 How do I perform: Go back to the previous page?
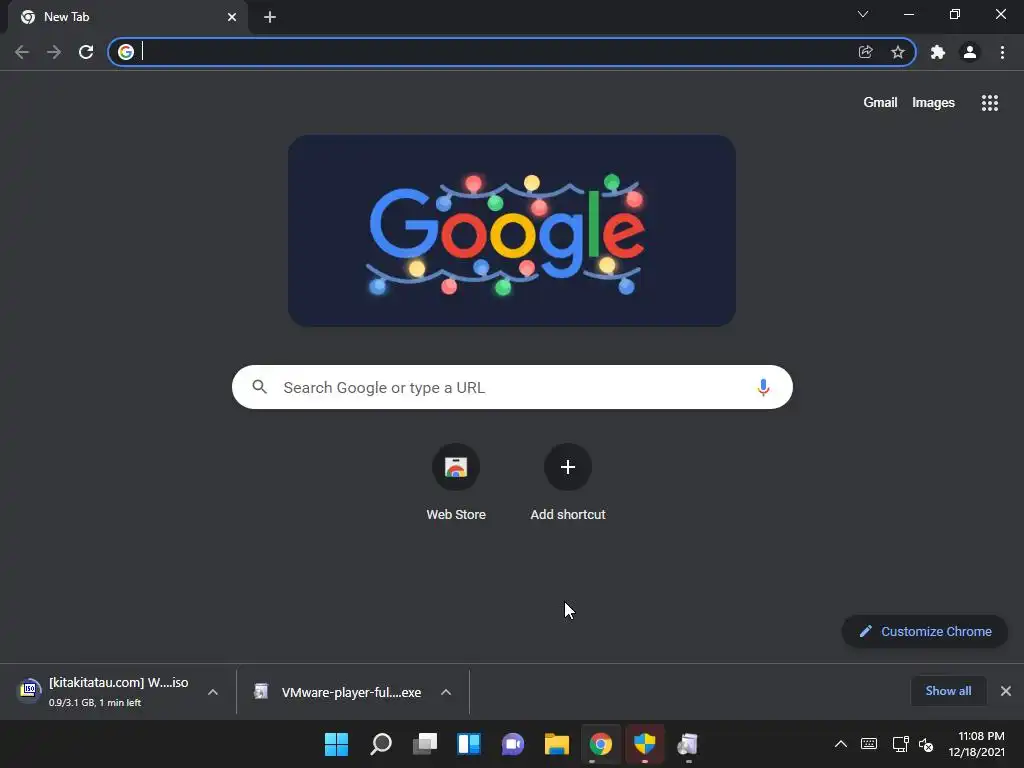click(x=22, y=52)
